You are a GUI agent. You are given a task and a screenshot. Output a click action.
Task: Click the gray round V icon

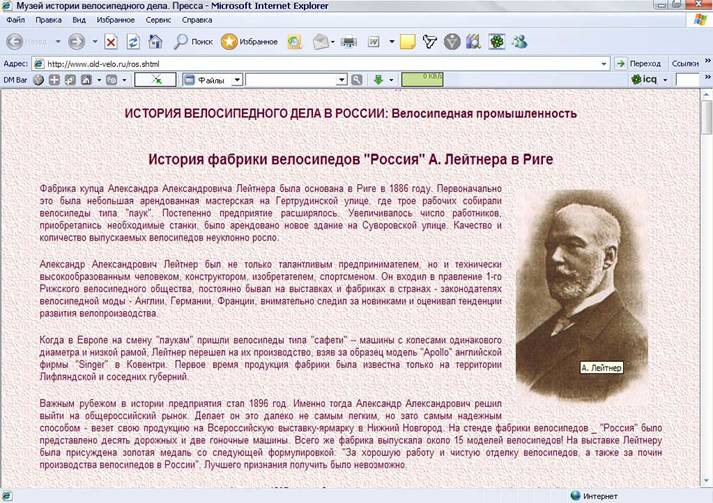pyautogui.click(x=452, y=42)
